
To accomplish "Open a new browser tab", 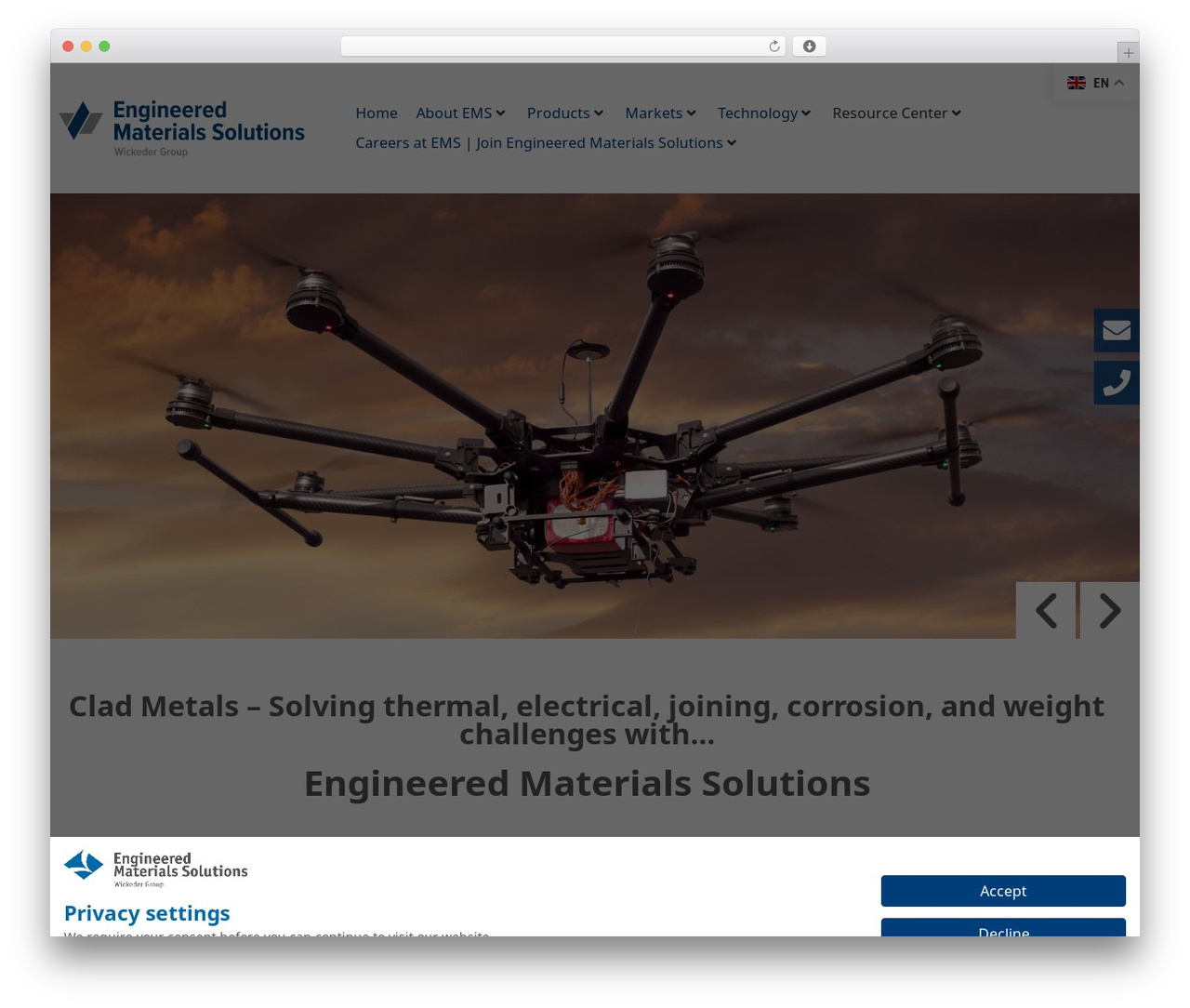I will tap(1128, 53).
